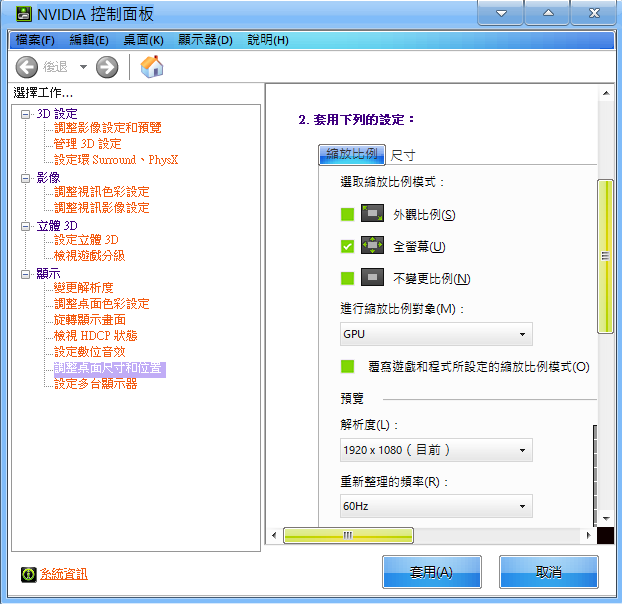Click the horizontal scrollbar thumb

pyautogui.click(x=348, y=536)
